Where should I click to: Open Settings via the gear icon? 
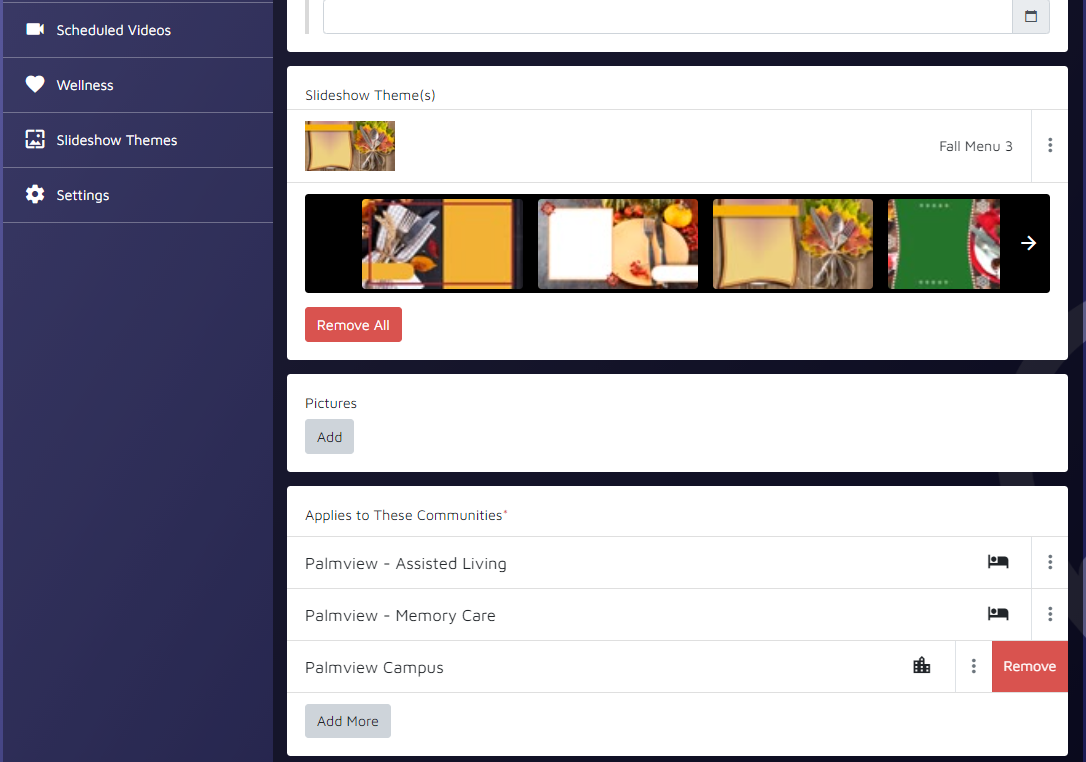36,195
